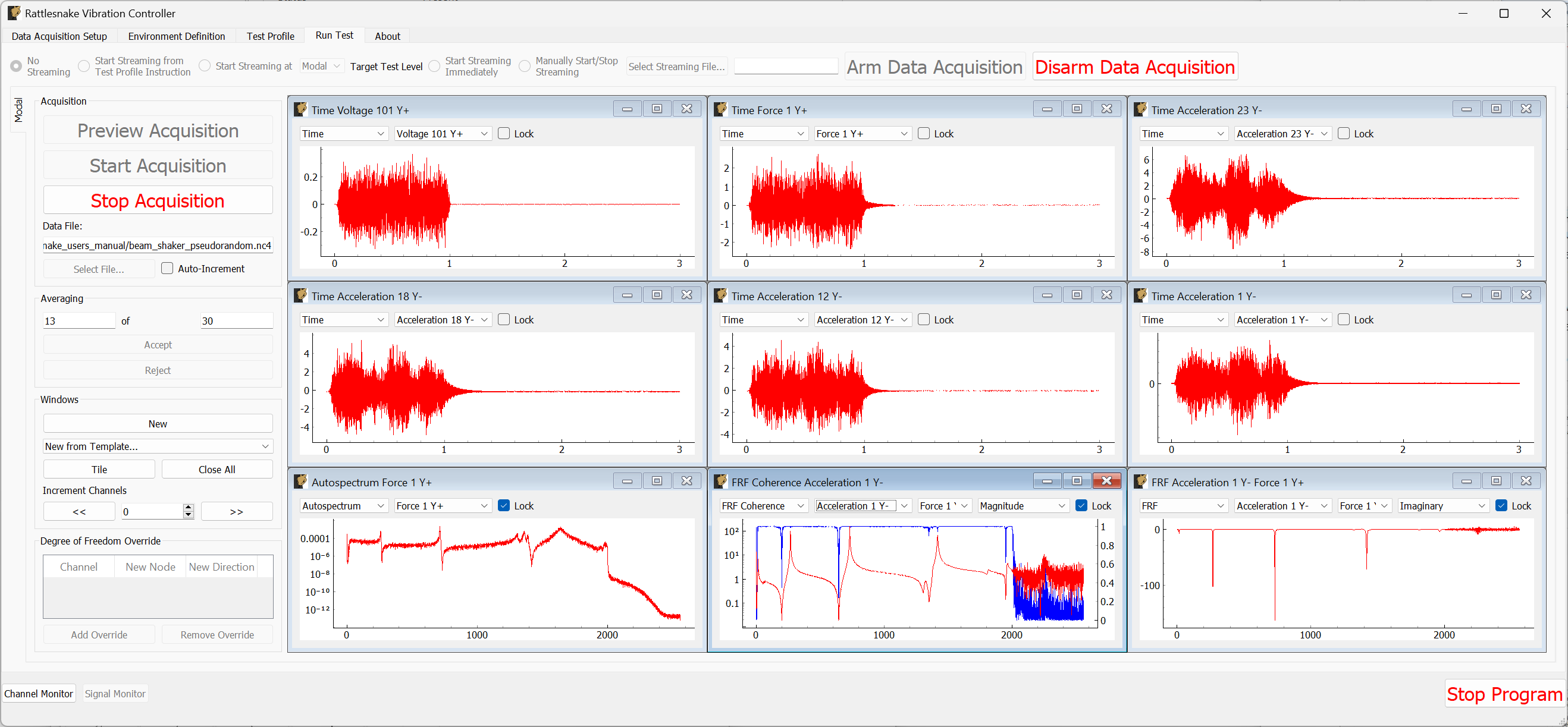Tile the plot windows
The image size is (1568, 727).
pyautogui.click(x=99, y=468)
